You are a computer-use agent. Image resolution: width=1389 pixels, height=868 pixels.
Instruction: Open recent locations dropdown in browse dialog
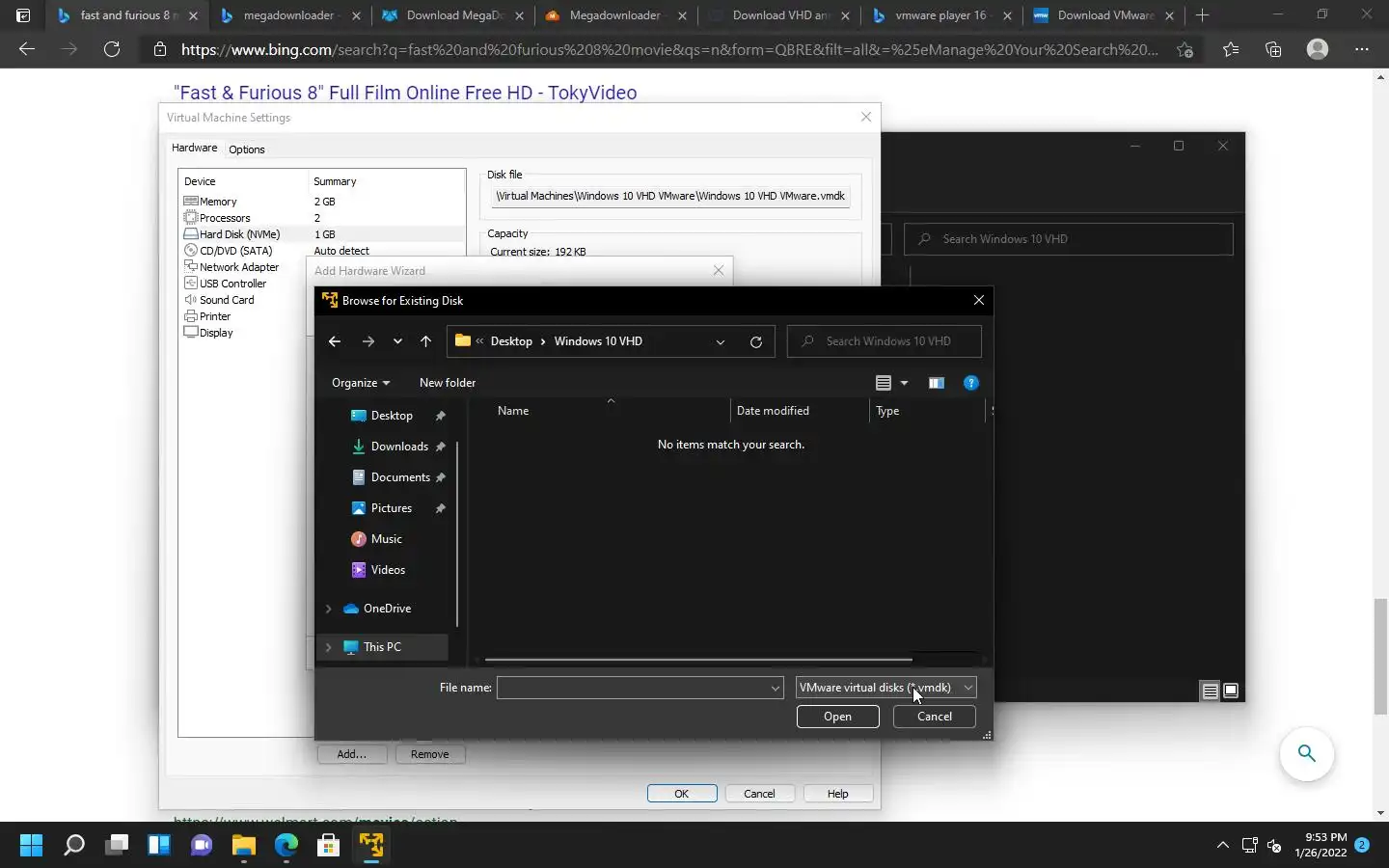click(x=397, y=341)
